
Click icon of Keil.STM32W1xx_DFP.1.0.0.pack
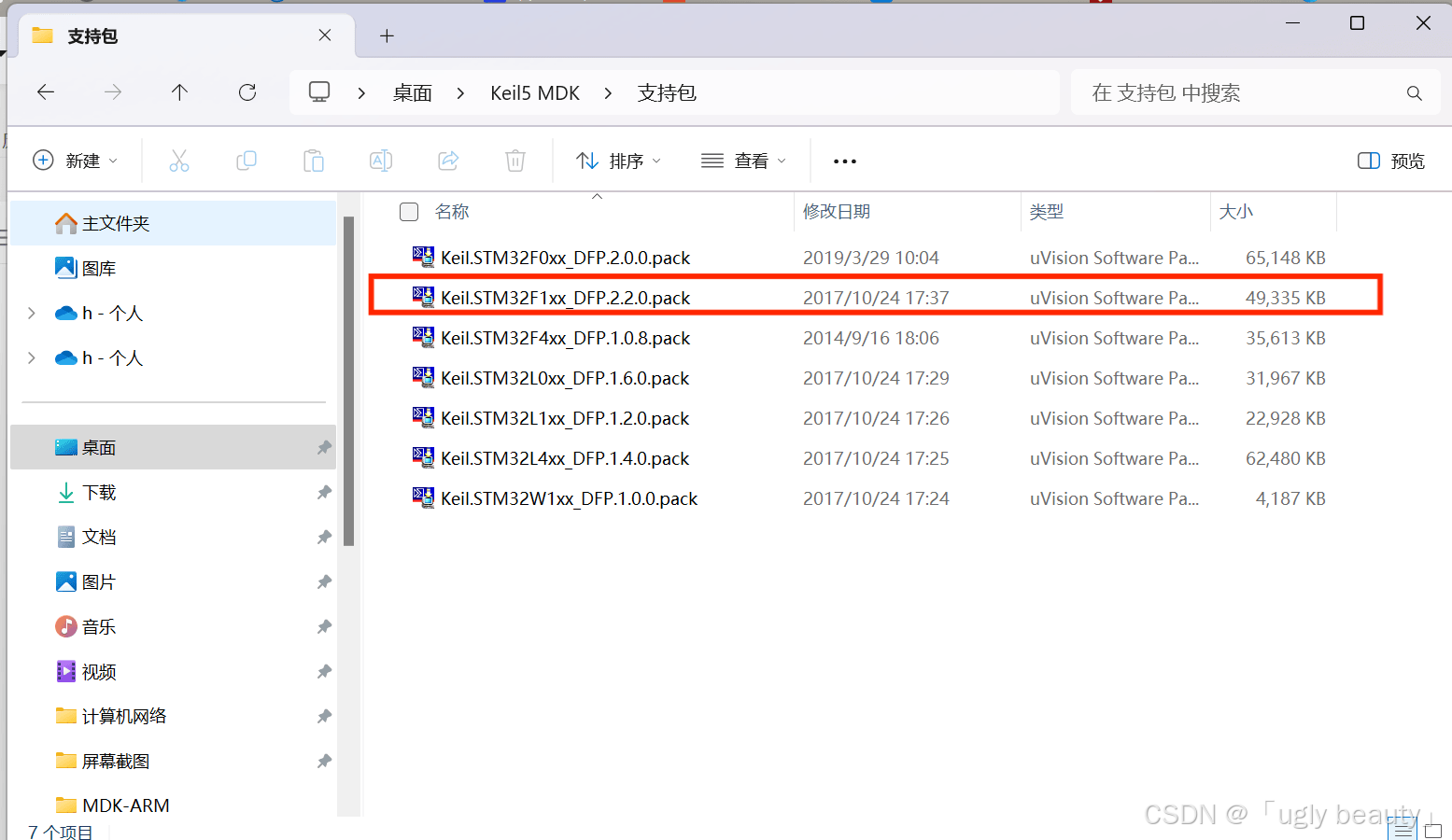point(424,497)
